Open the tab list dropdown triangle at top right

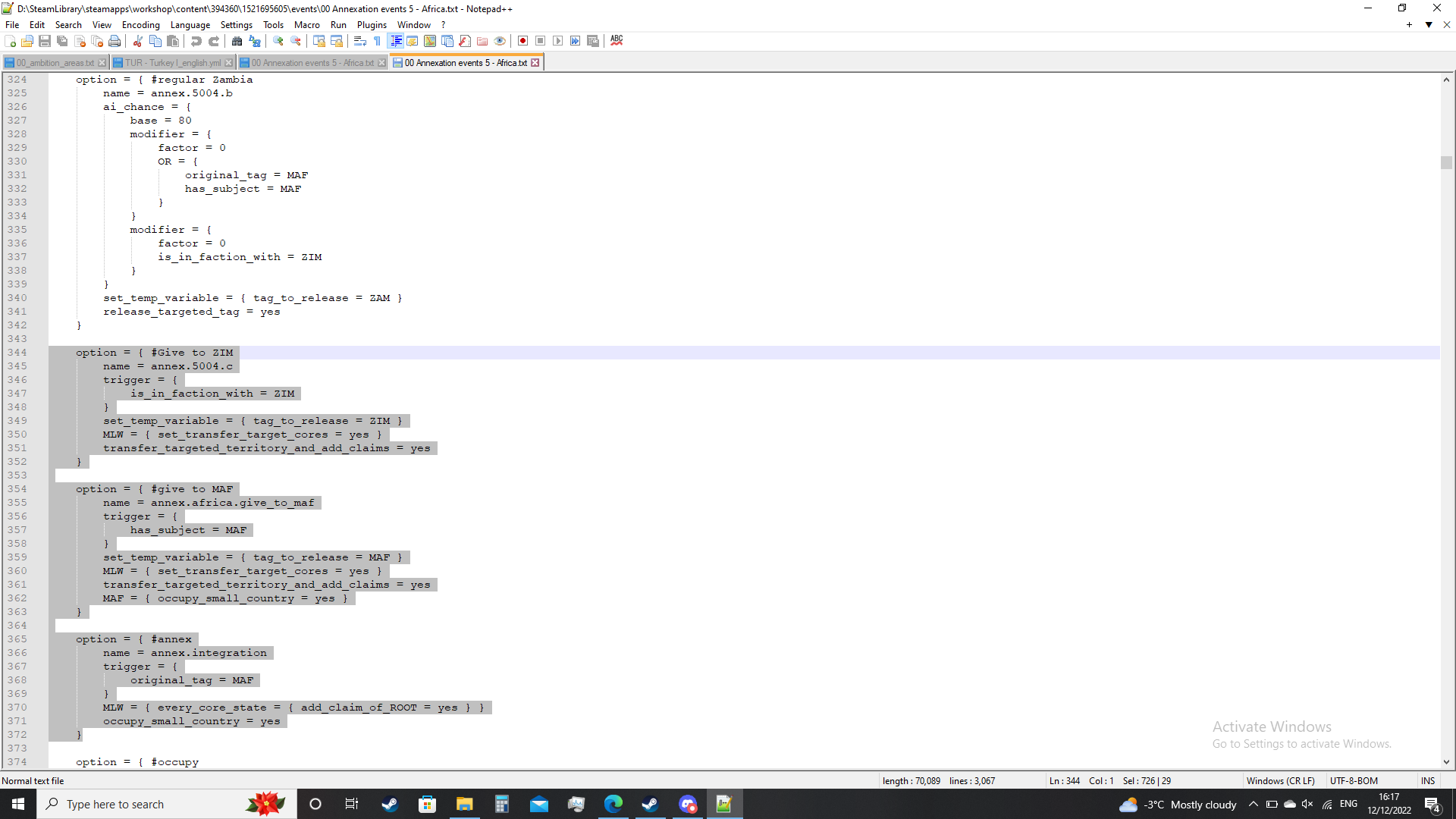(1429, 25)
